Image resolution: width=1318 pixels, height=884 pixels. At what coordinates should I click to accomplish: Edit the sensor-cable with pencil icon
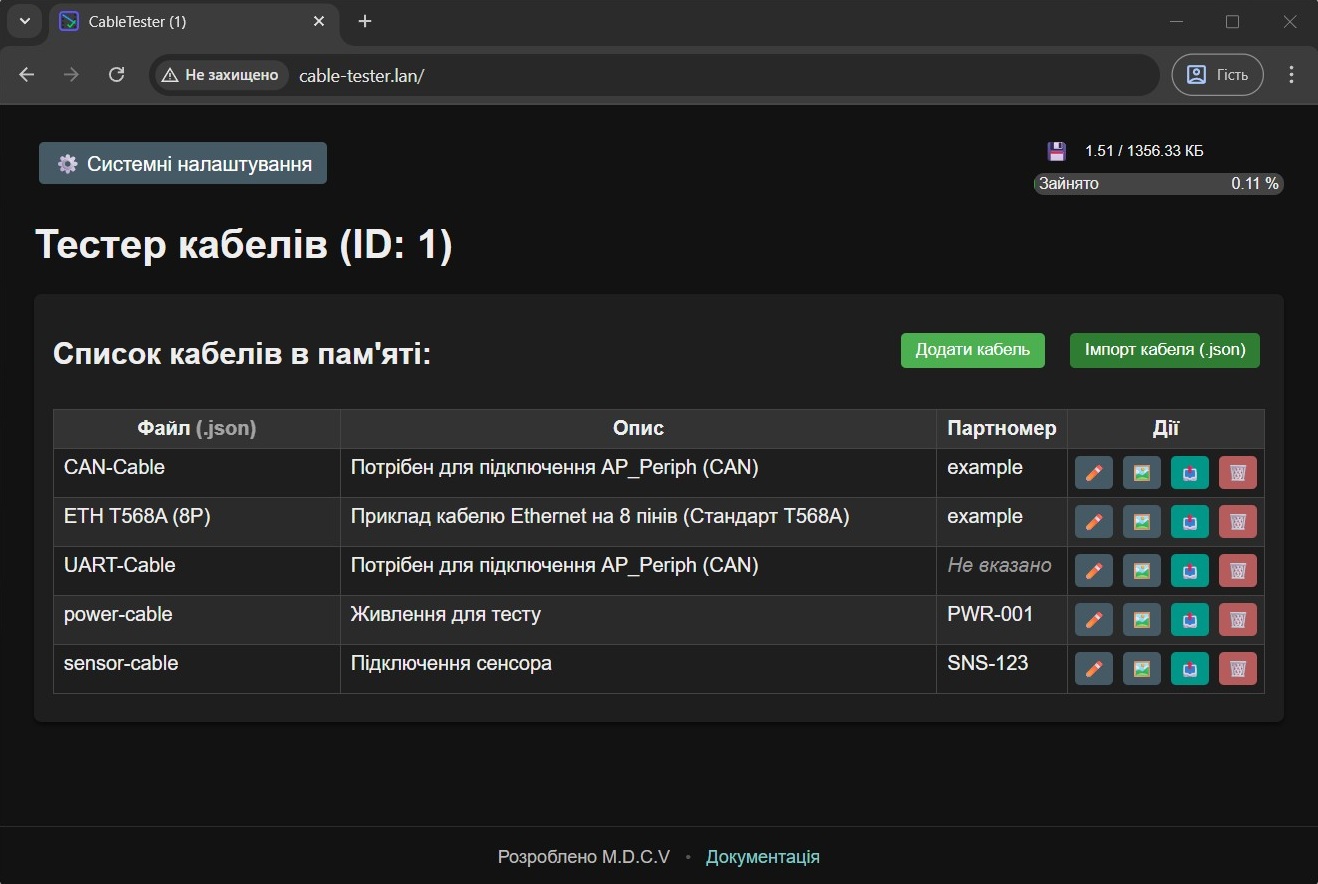coord(1093,669)
